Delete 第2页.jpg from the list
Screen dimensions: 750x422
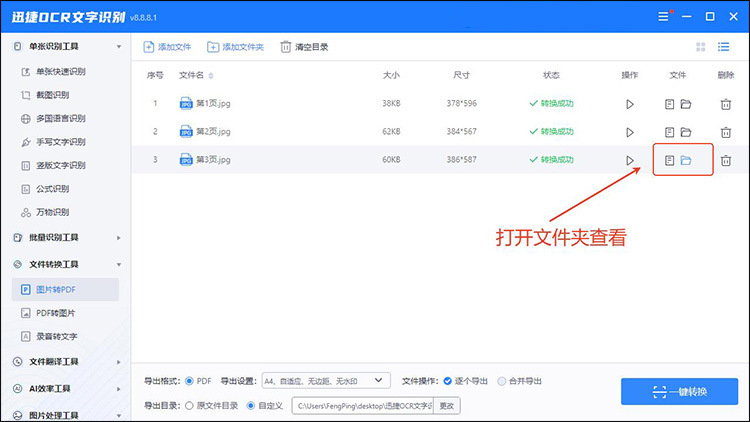[x=726, y=132]
